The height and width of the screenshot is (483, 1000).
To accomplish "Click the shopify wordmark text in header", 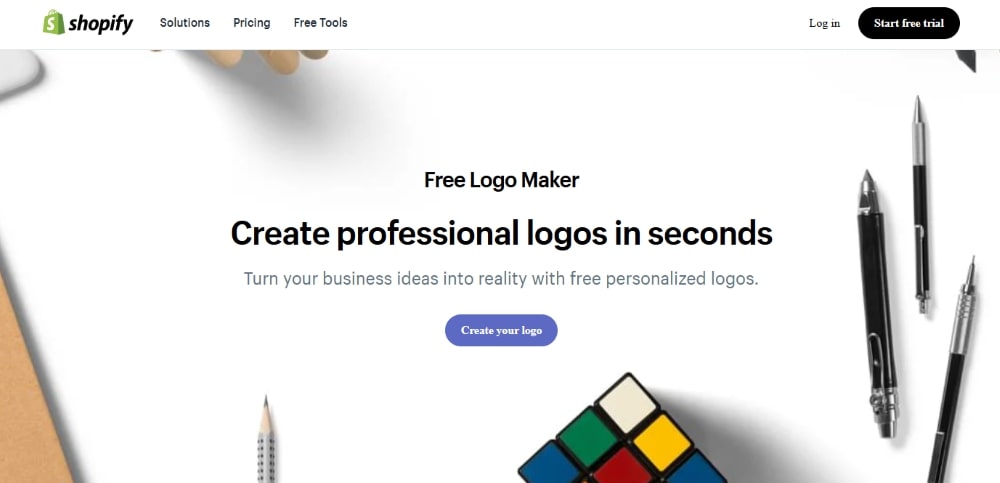I will (x=101, y=24).
